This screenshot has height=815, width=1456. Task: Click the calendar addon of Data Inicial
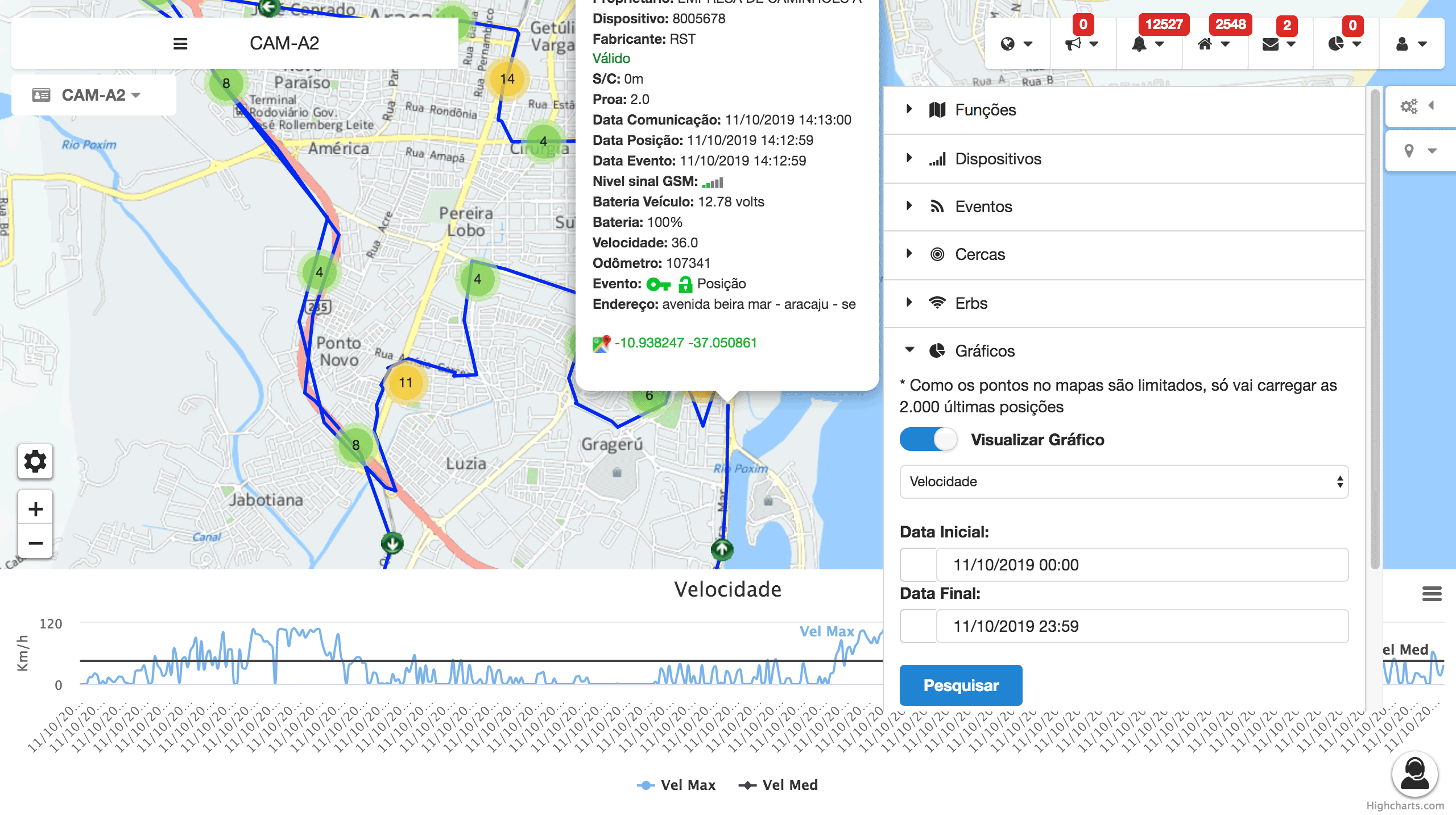[918, 565]
